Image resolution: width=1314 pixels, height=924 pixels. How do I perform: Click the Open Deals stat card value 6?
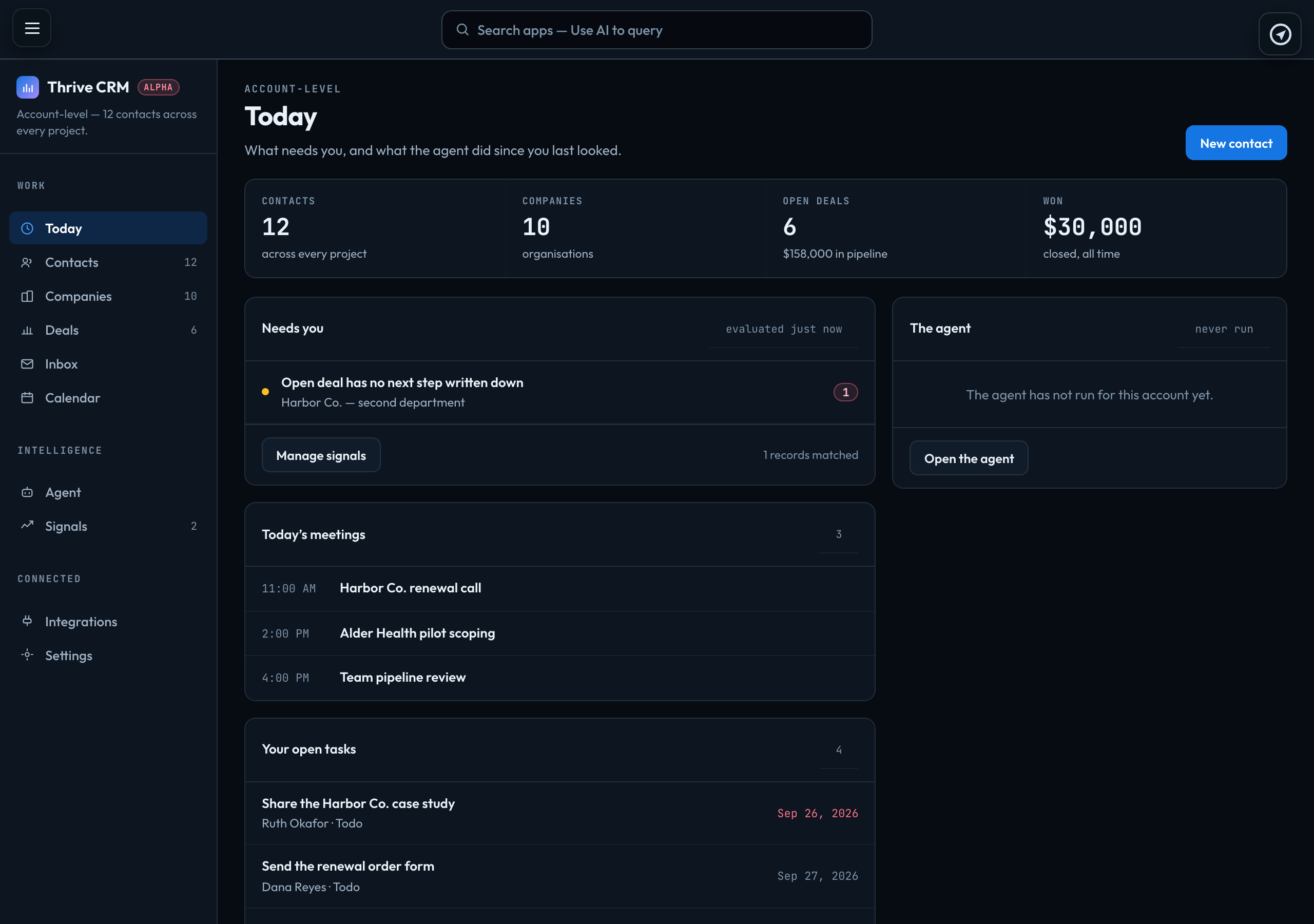[789, 227]
